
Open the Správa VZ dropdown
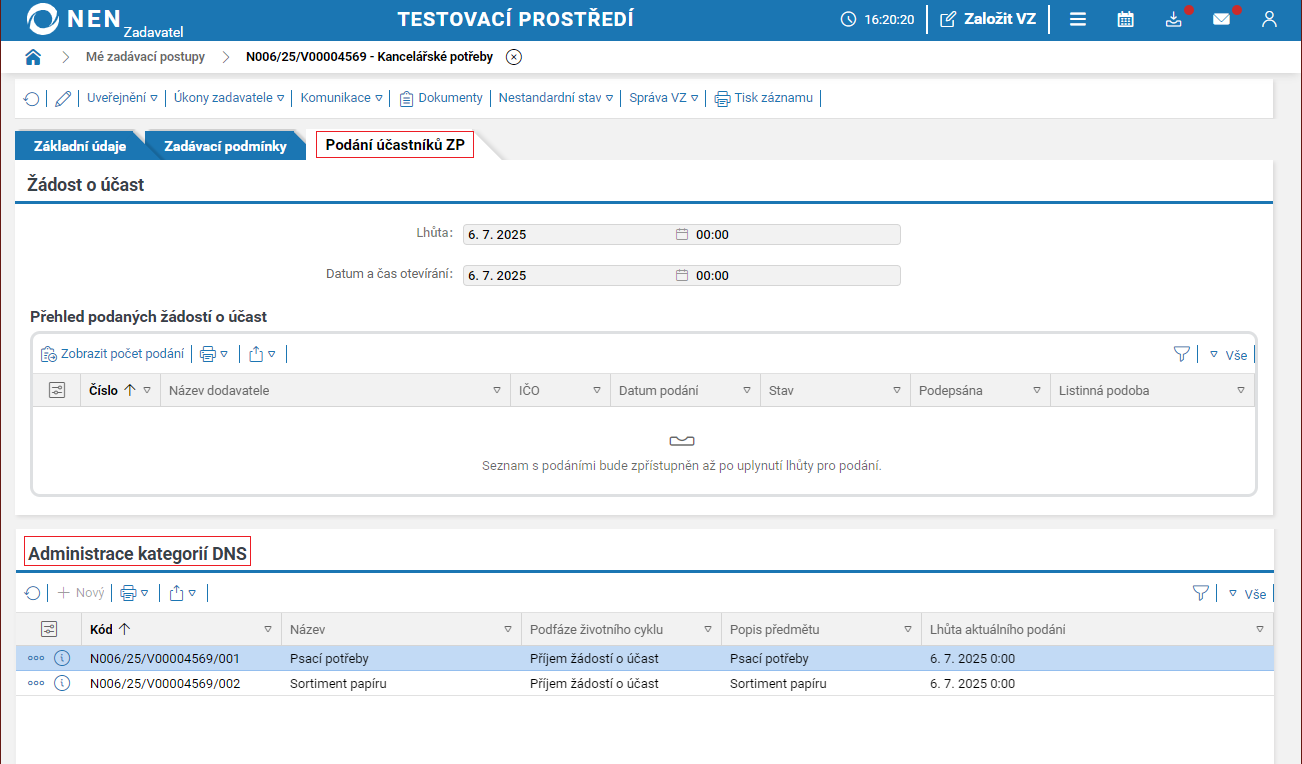[663, 98]
